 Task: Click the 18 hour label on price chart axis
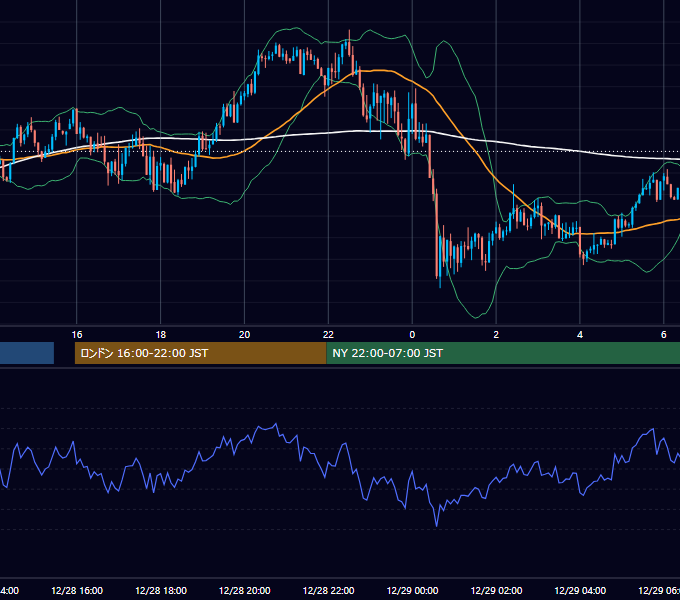(x=160, y=335)
